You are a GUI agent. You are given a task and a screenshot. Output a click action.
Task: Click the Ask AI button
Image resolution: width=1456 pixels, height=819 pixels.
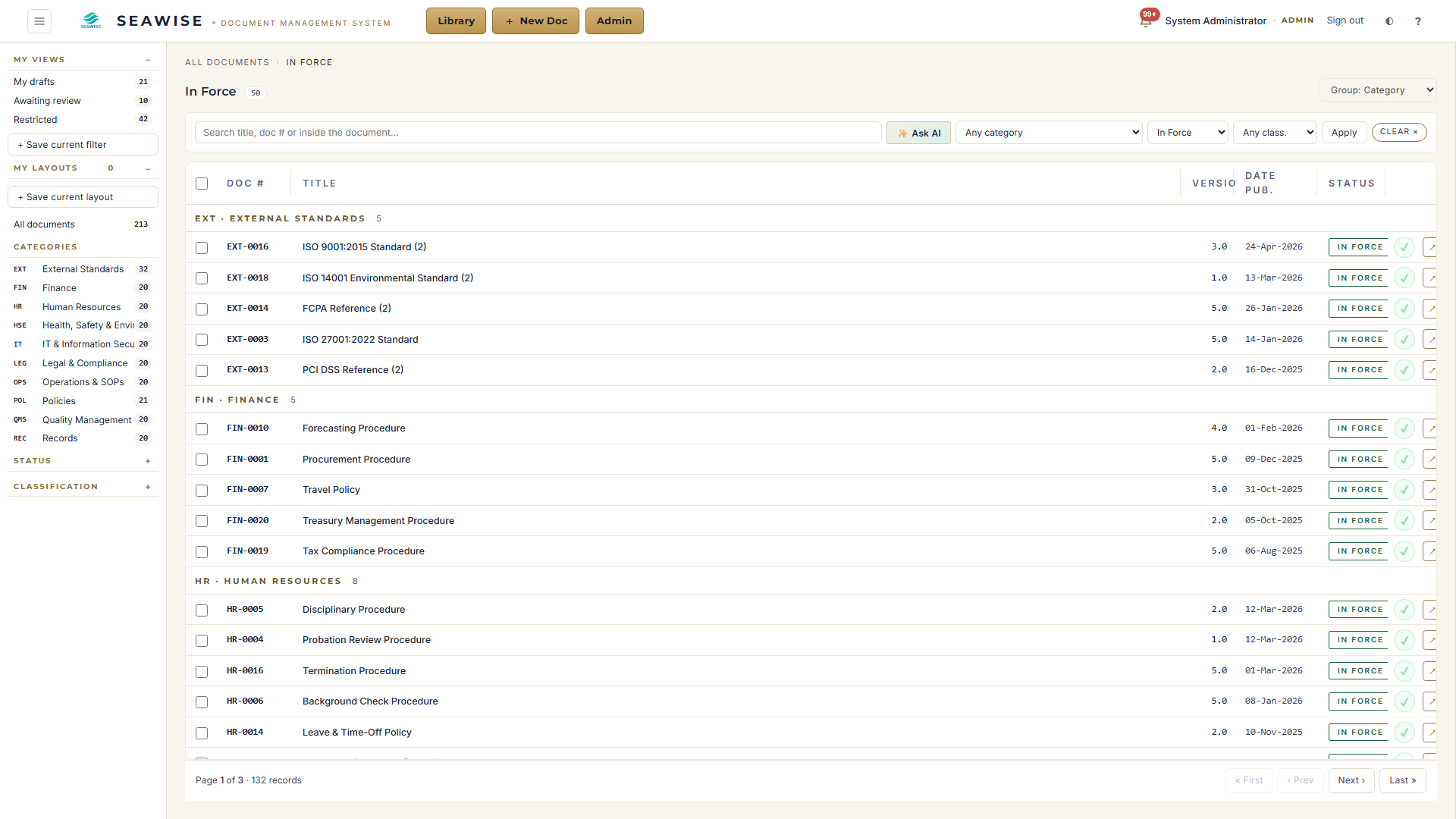[x=918, y=133]
